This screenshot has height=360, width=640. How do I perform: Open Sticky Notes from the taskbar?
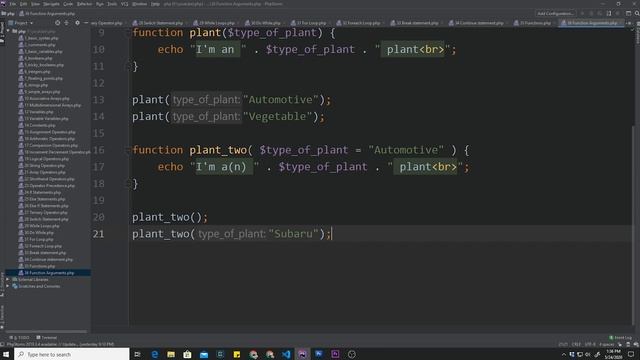(237, 354)
